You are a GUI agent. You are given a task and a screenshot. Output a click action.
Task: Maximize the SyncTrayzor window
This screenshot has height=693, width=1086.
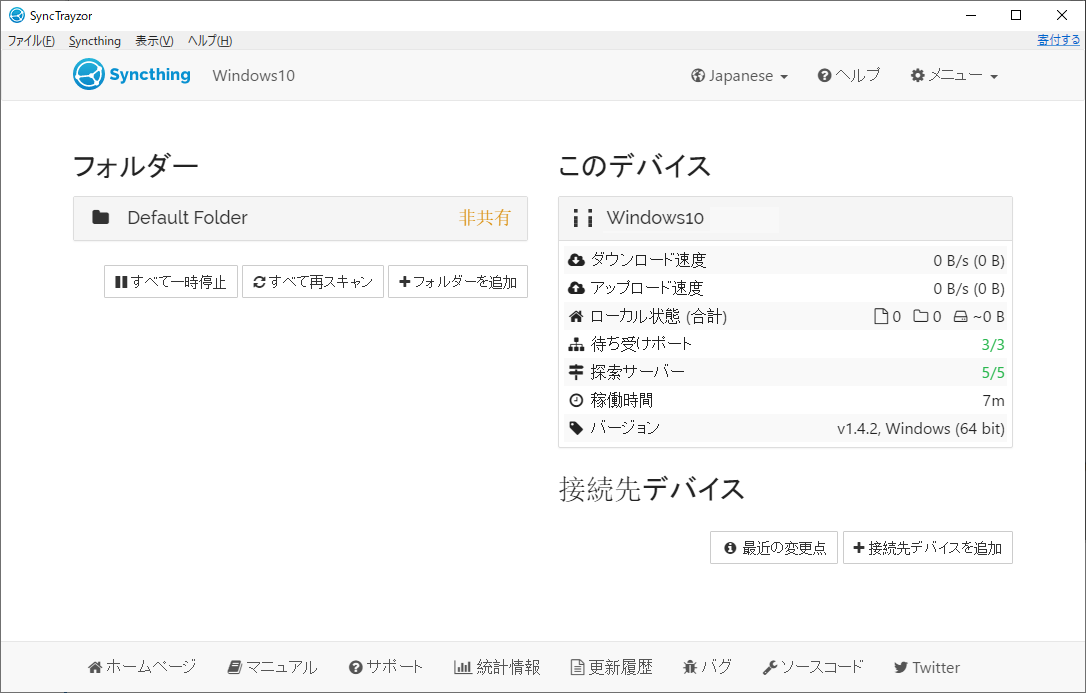(x=1016, y=15)
